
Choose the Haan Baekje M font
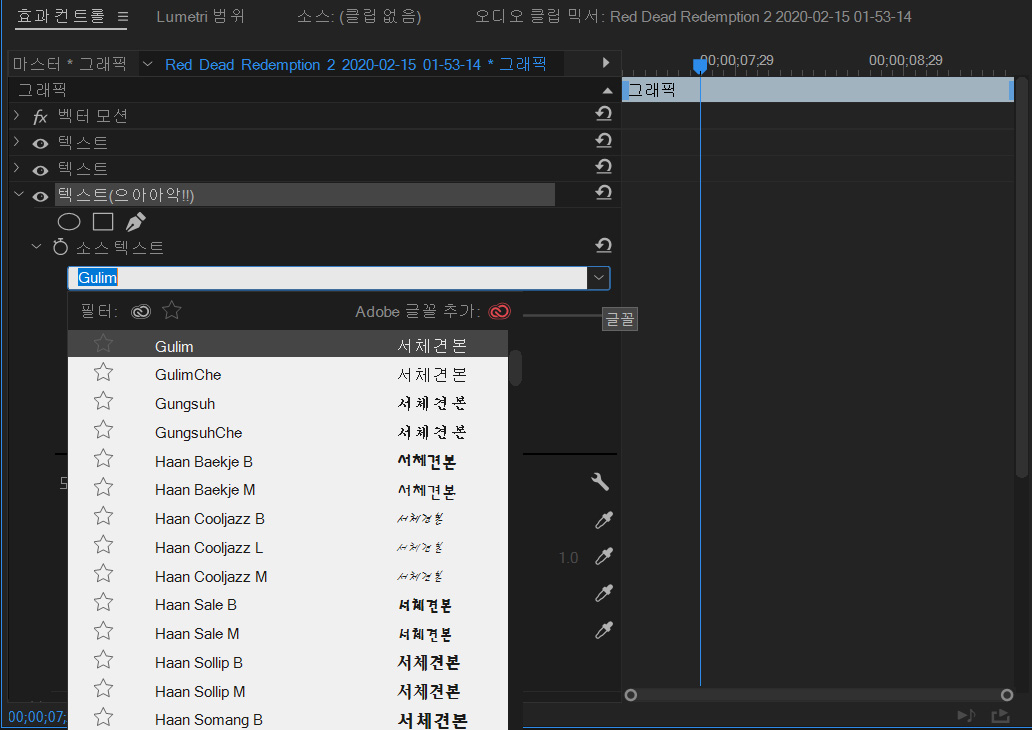click(x=288, y=490)
